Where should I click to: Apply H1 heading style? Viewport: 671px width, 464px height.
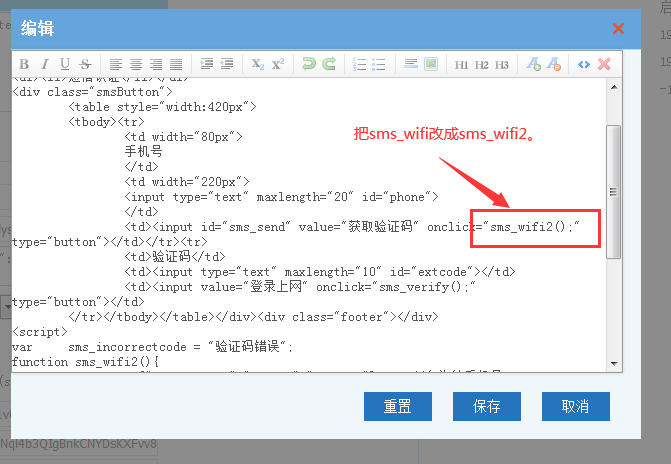coord(461,64)
